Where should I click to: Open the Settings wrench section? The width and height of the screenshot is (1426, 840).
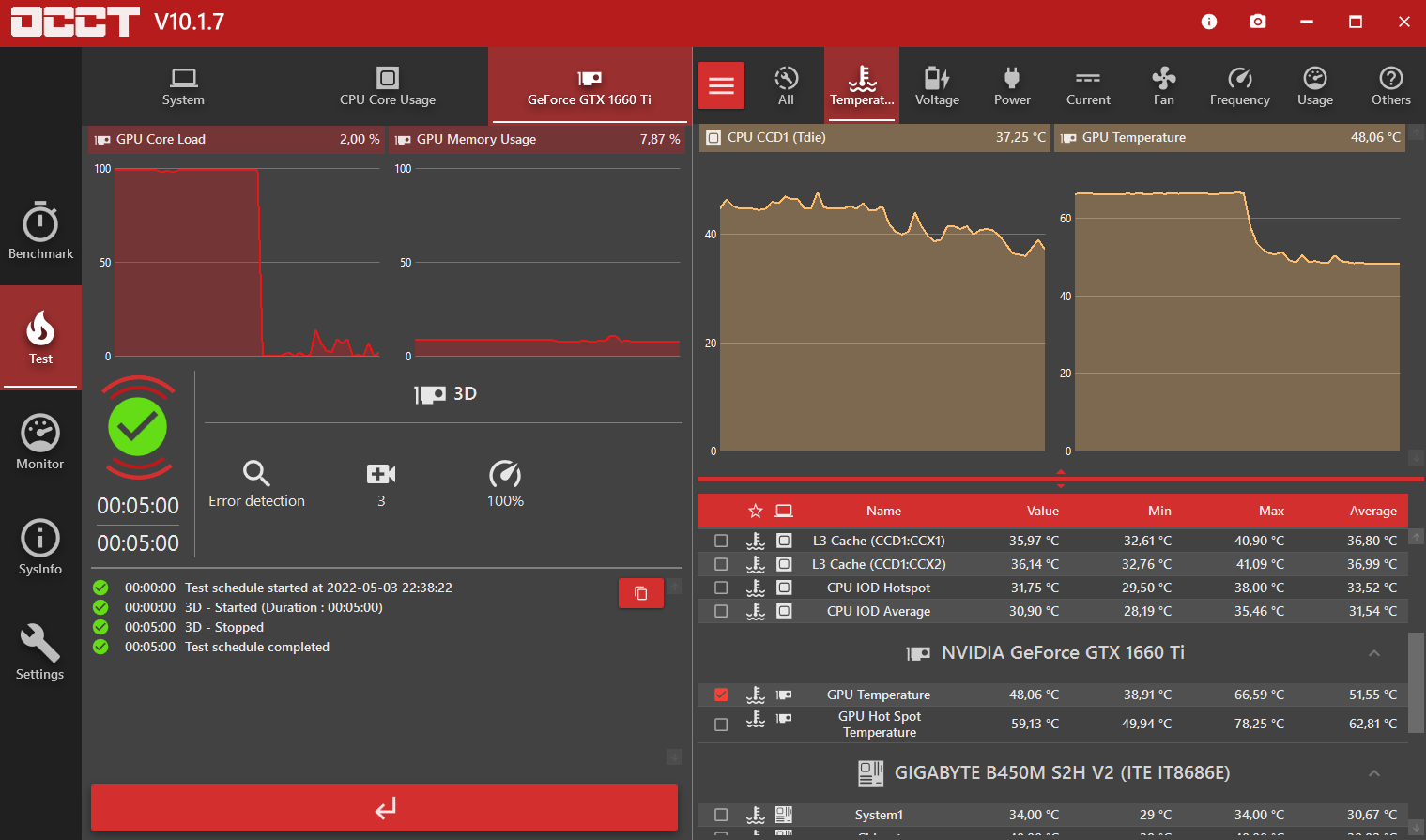click(40, 652)
